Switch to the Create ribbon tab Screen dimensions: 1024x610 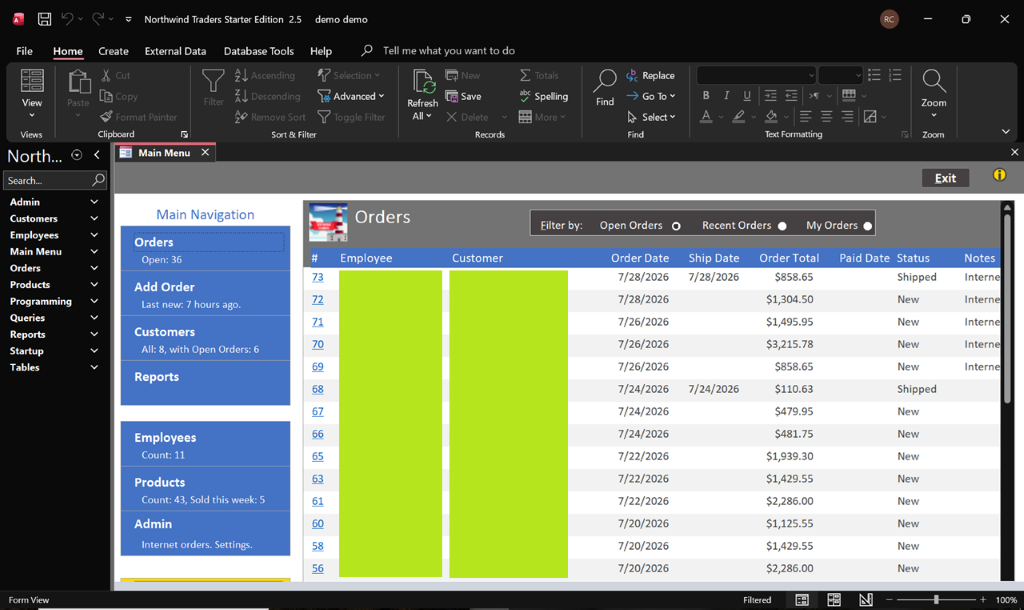pyautogui.click(x=113, y=51)
